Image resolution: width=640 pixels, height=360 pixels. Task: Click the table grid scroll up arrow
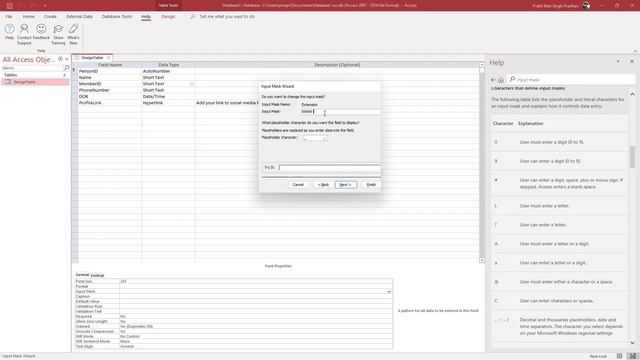tap(482, 65)
